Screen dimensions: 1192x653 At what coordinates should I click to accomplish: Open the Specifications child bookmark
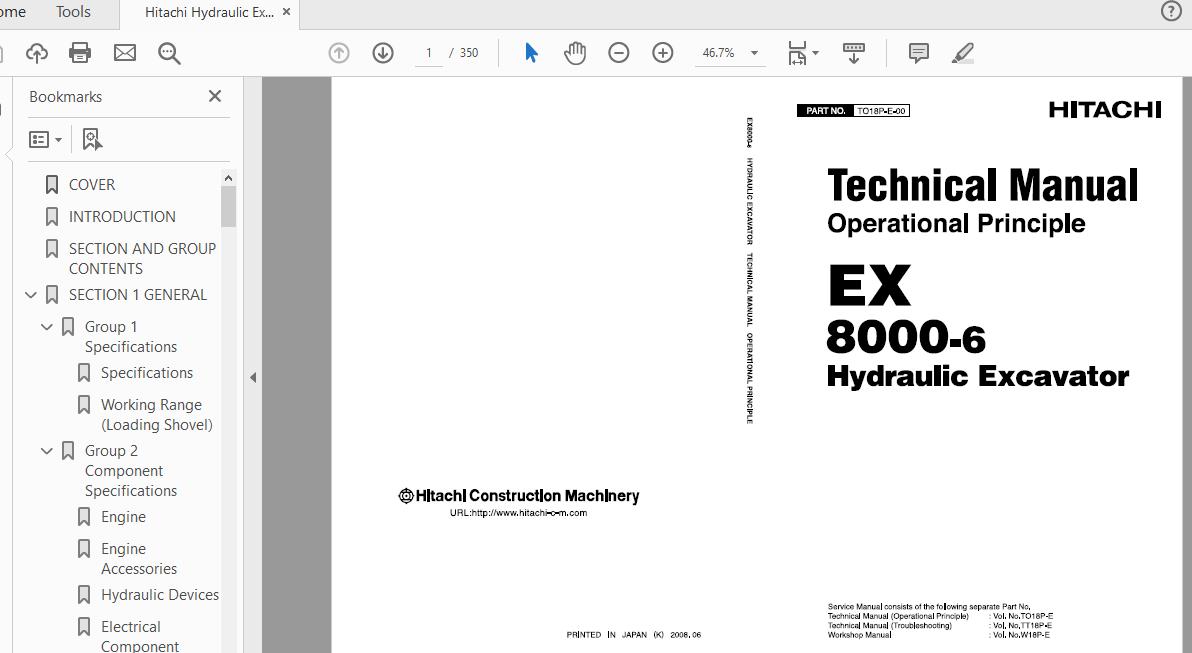click(x=147, y=372)
